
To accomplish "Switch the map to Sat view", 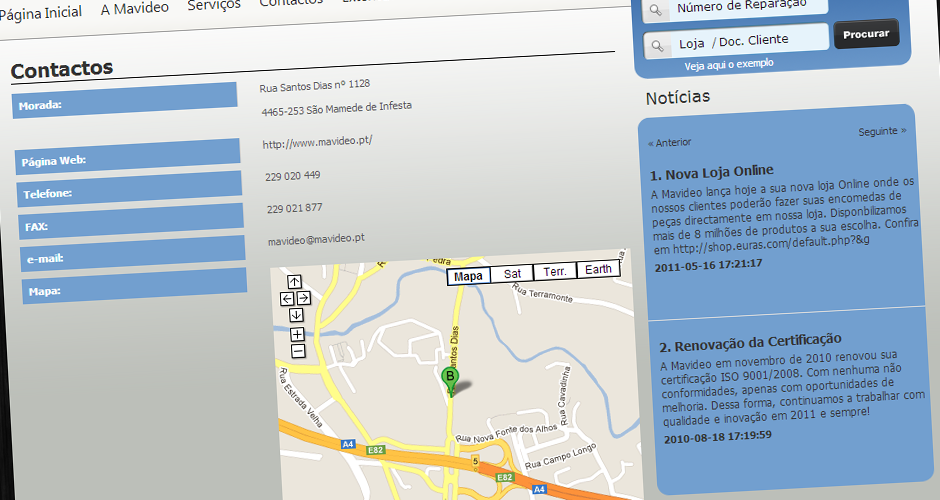I will click(x=512, y=273).
